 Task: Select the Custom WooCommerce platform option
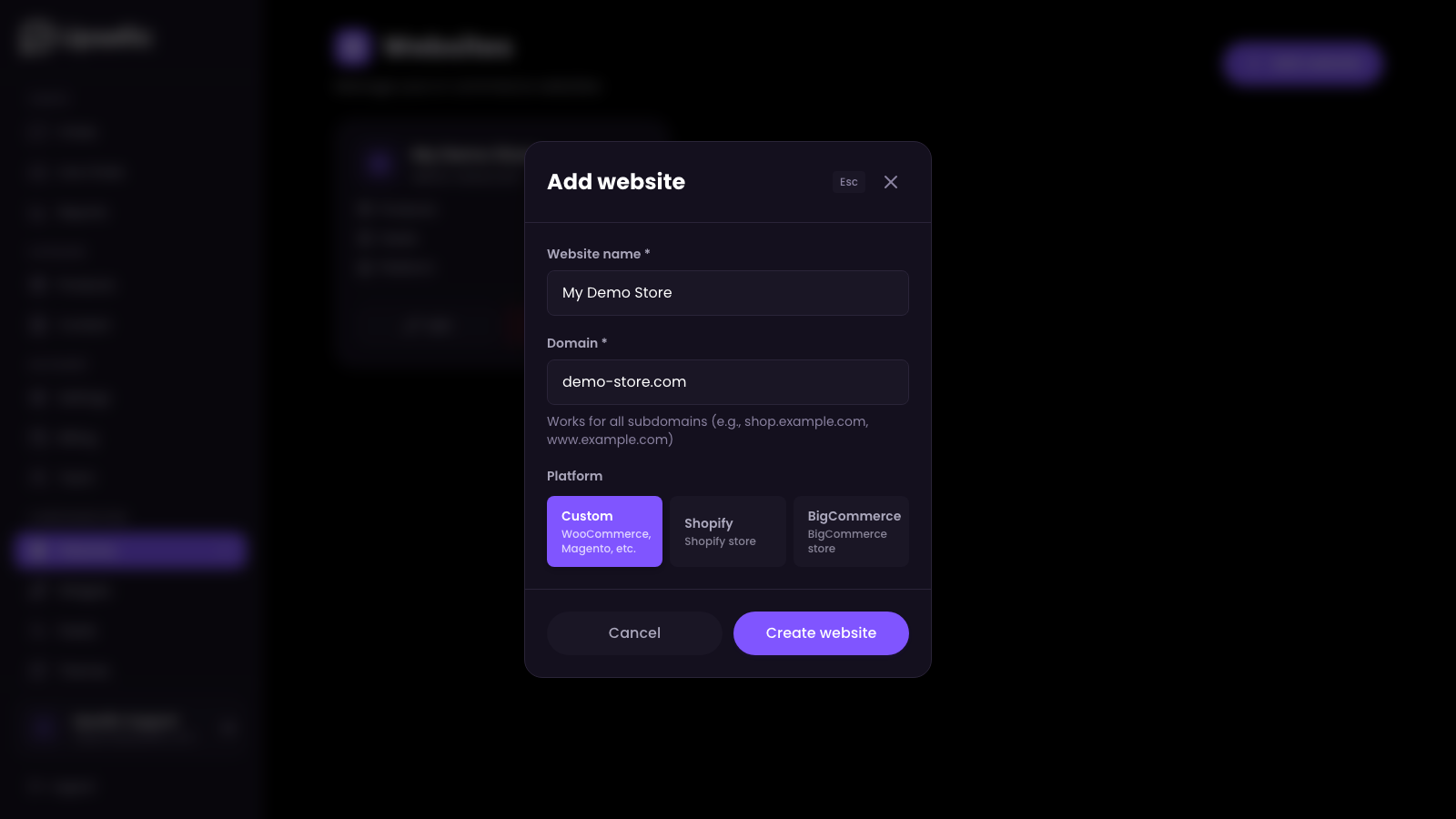(604, 531)
